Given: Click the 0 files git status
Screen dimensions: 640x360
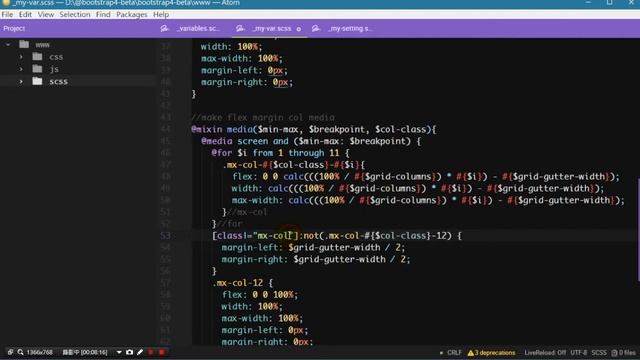Looking at the screenshot, I should coord(624,353).
